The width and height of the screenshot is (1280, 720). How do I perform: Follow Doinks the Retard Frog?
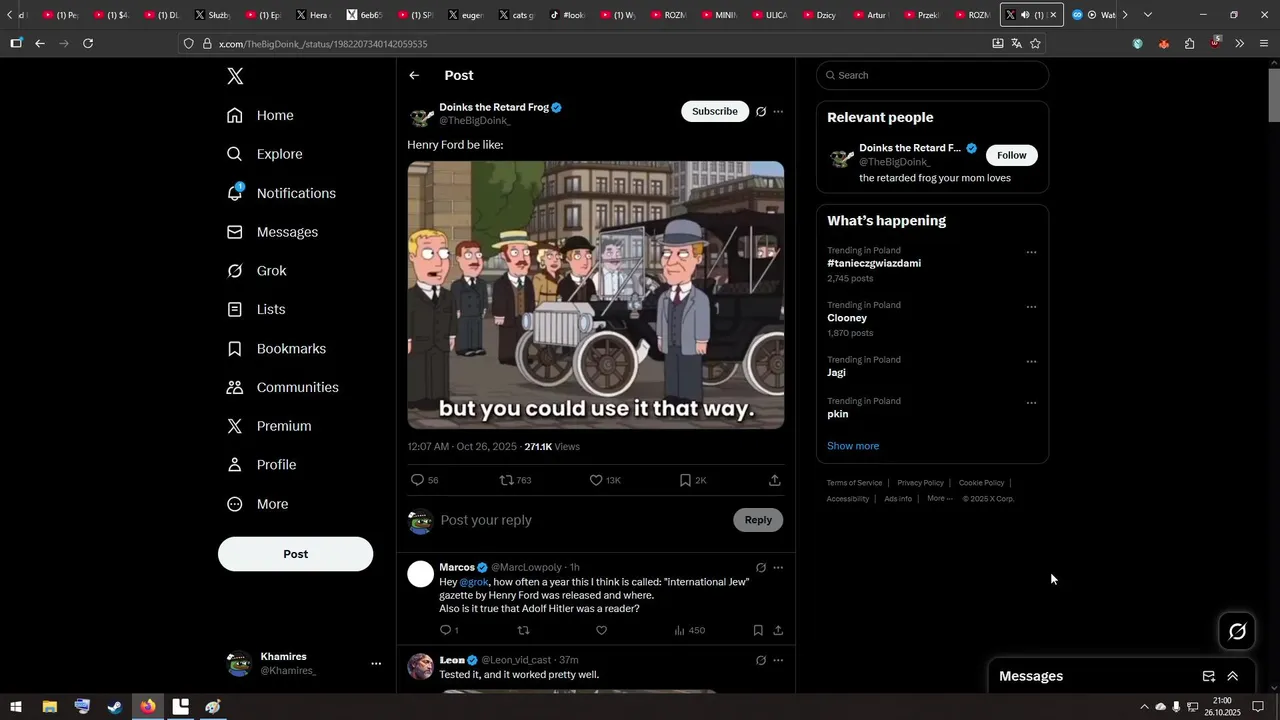[x=1012, y=155]
